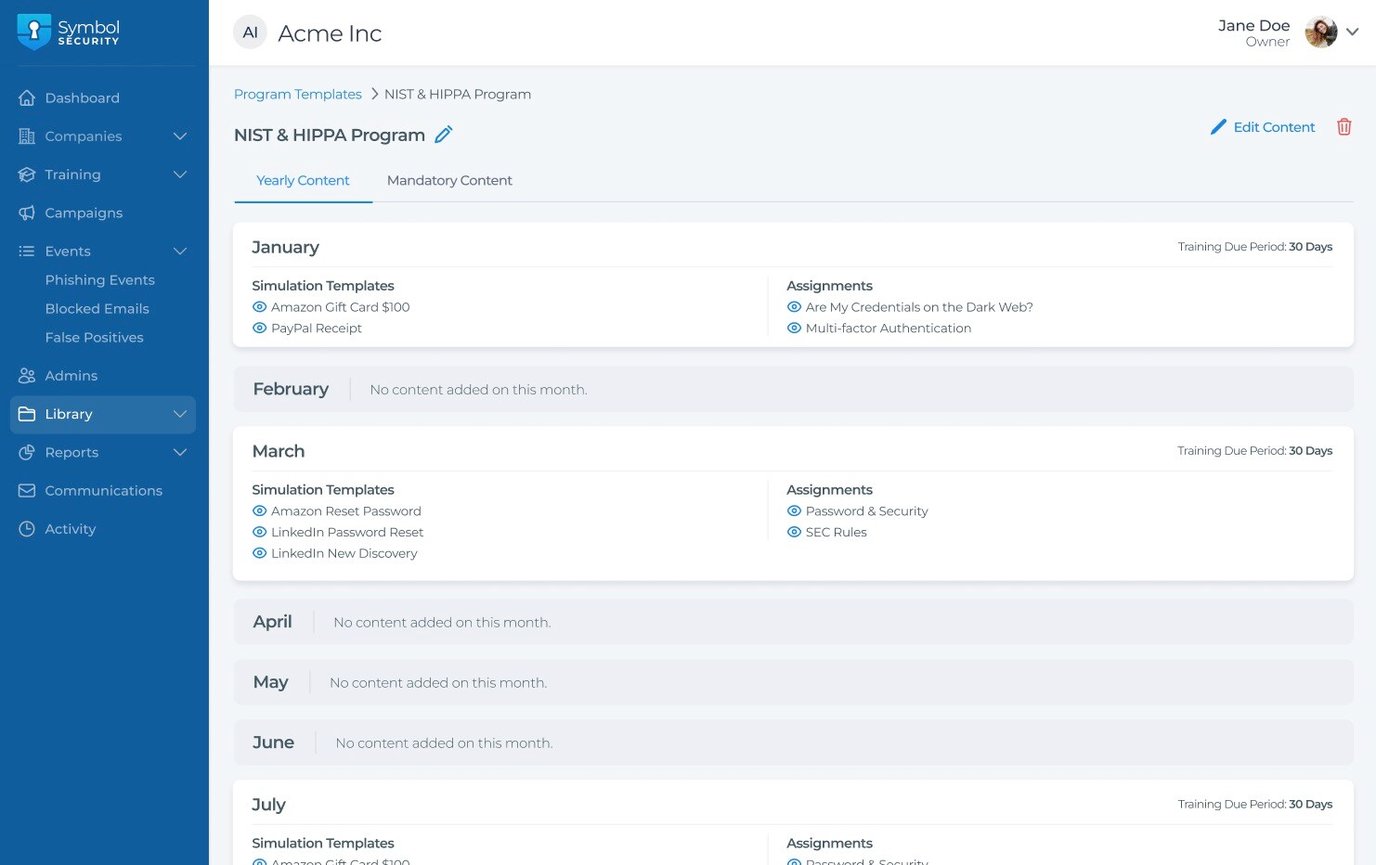Screen dimensions: 1376x865
Task: Preview the Multi-factor Authentication assignment
Action: point(794,327)
